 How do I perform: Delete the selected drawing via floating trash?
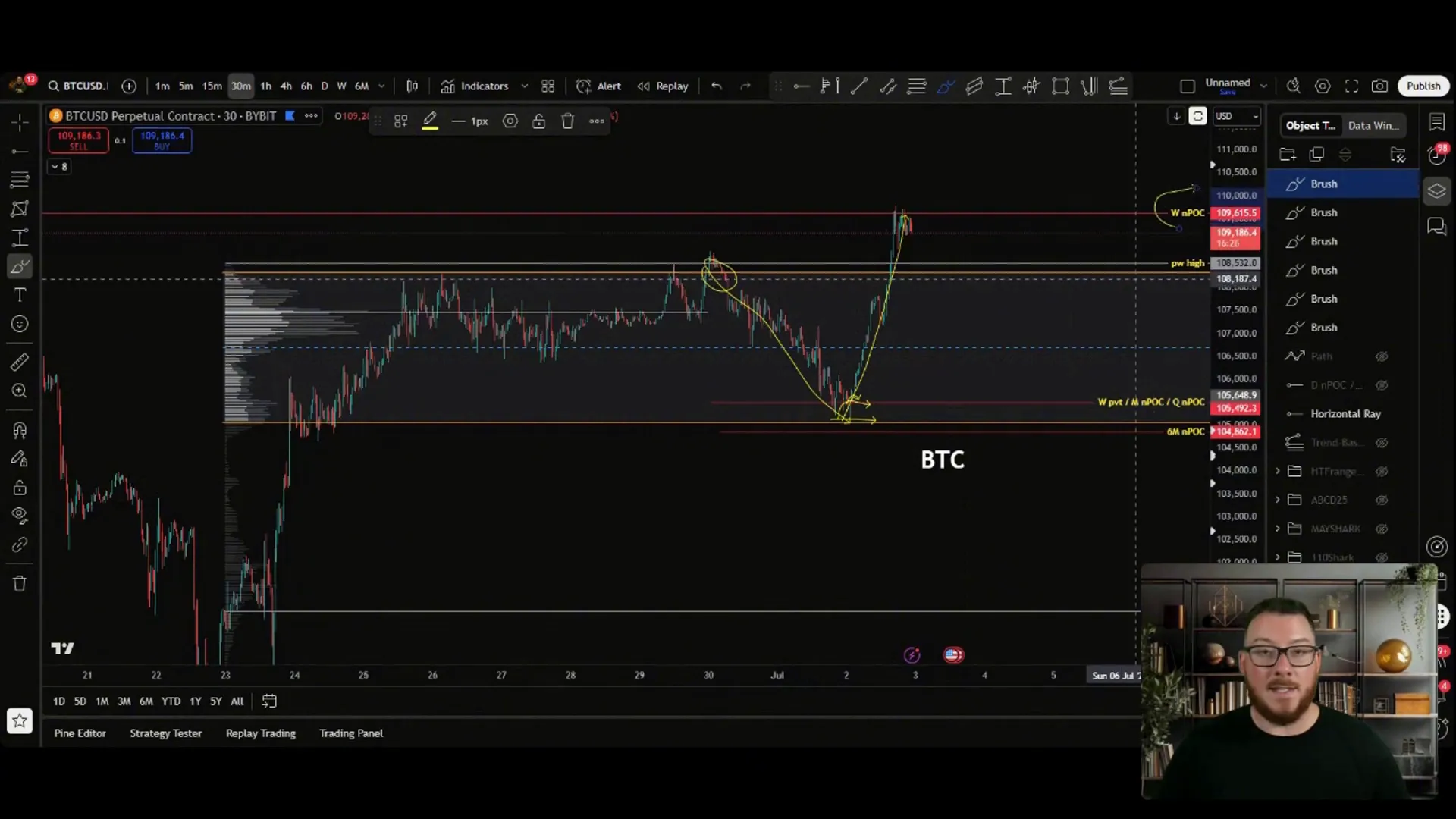point(567,121)
